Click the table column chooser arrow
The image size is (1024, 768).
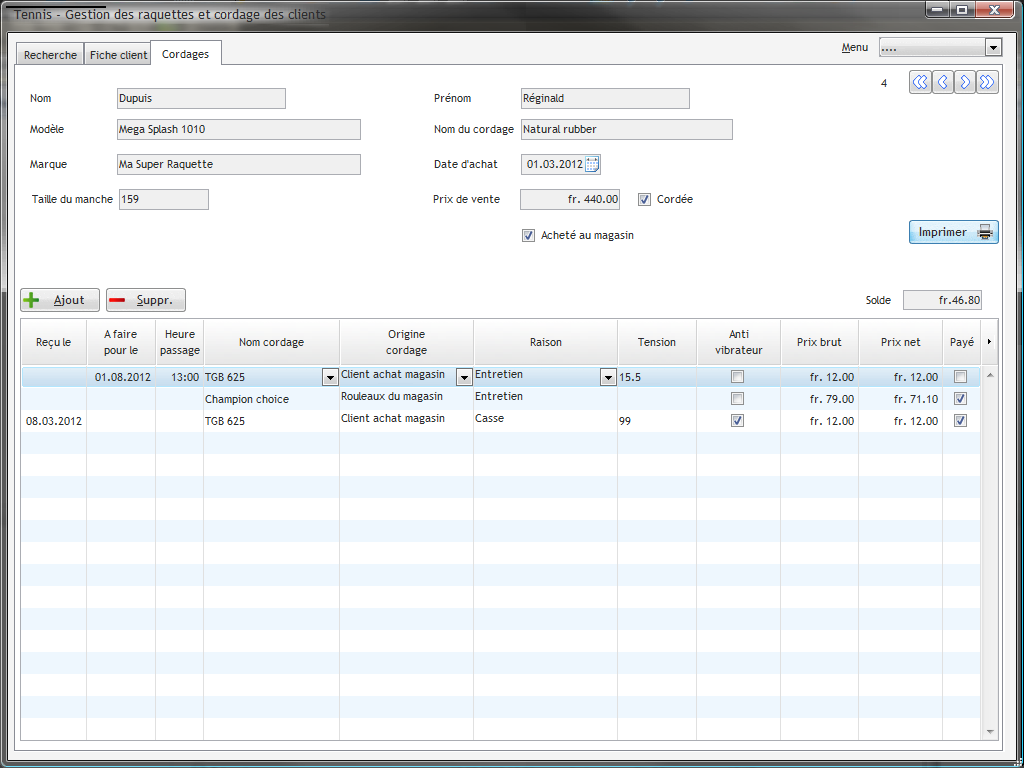tap(989, 342)
